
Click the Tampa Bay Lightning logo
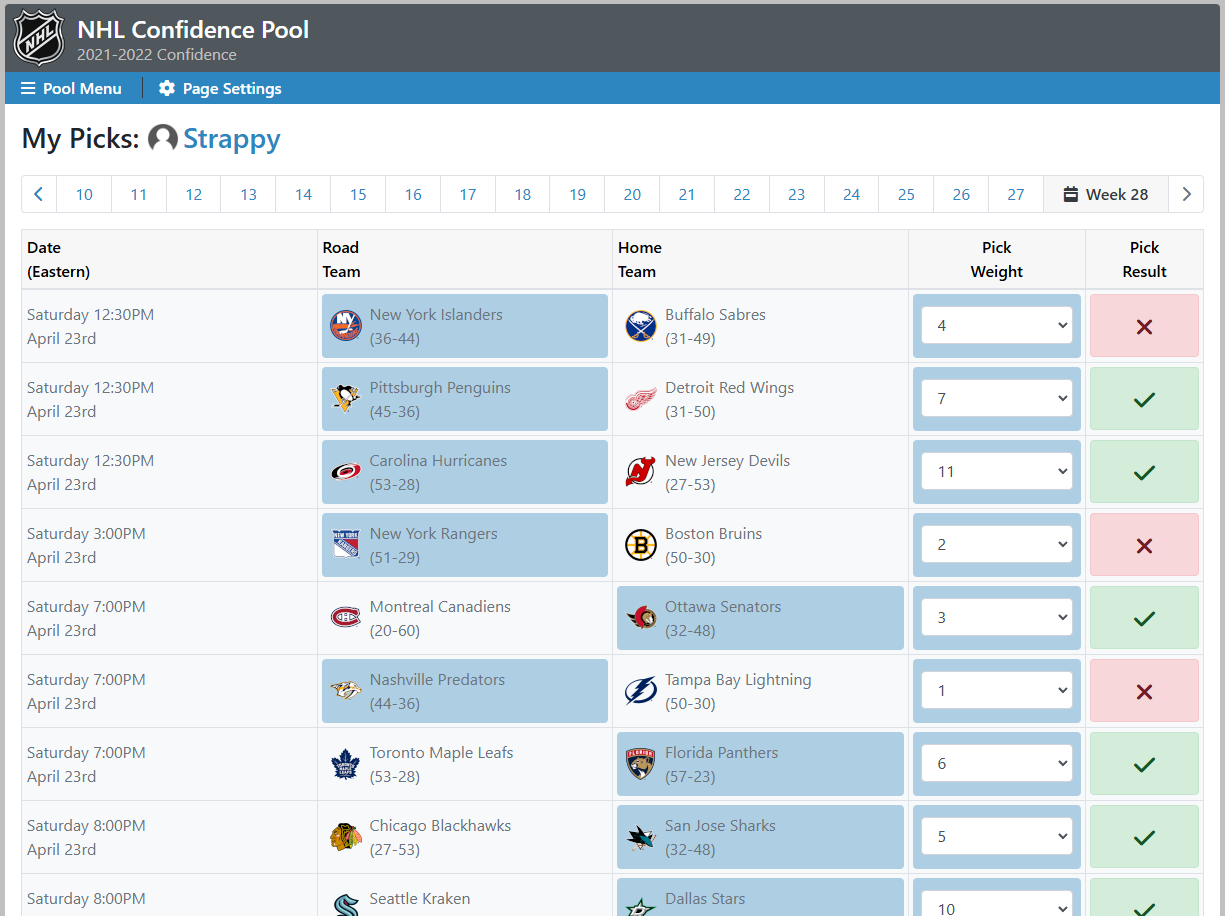point(641,691)
